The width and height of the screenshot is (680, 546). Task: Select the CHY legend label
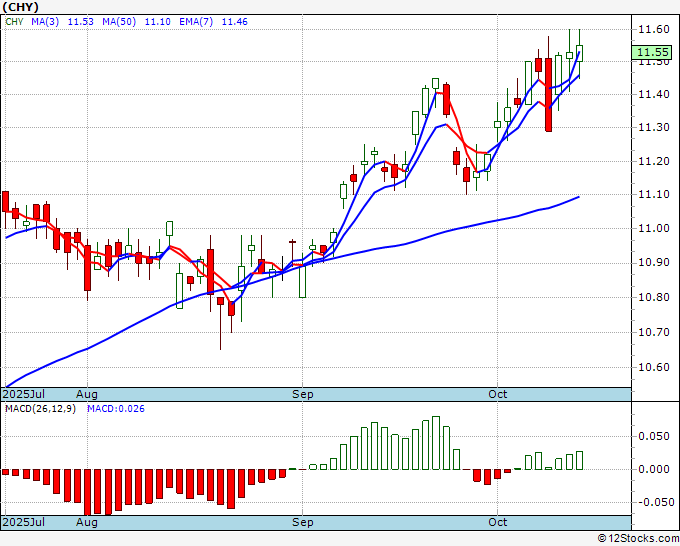(14, 22)
